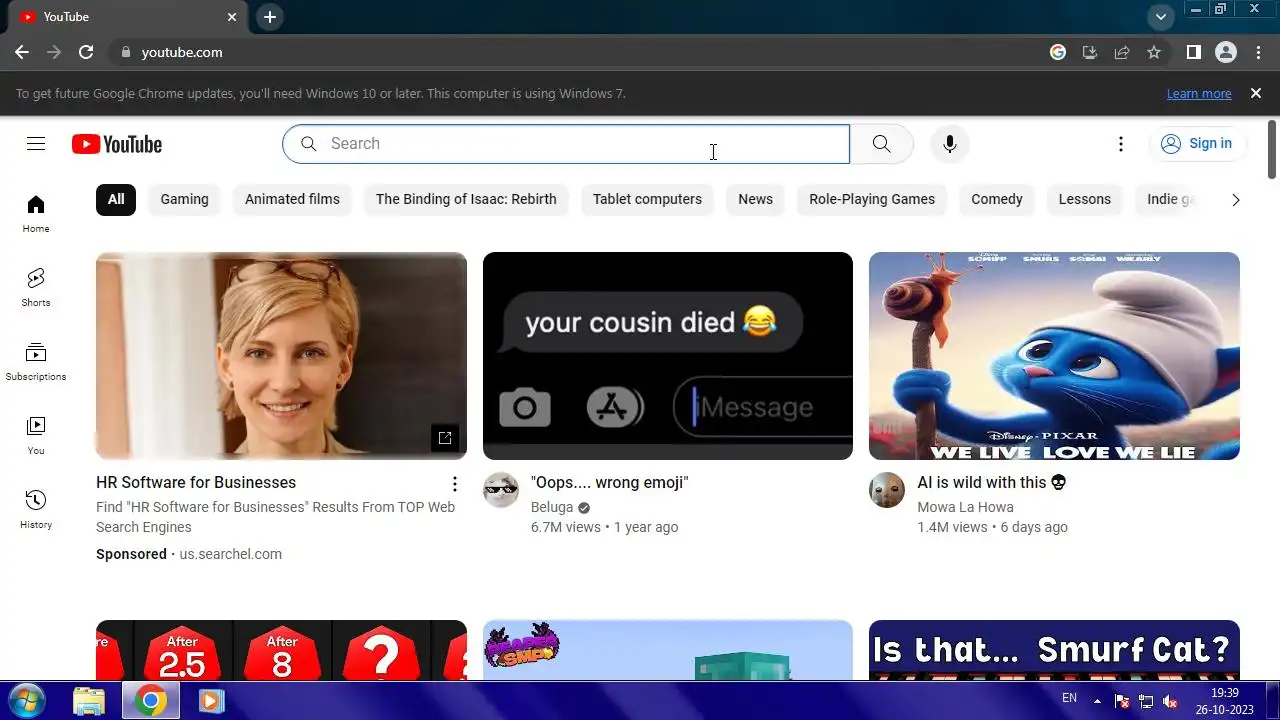Select the News chip
1280x720 pixels.
755,199
